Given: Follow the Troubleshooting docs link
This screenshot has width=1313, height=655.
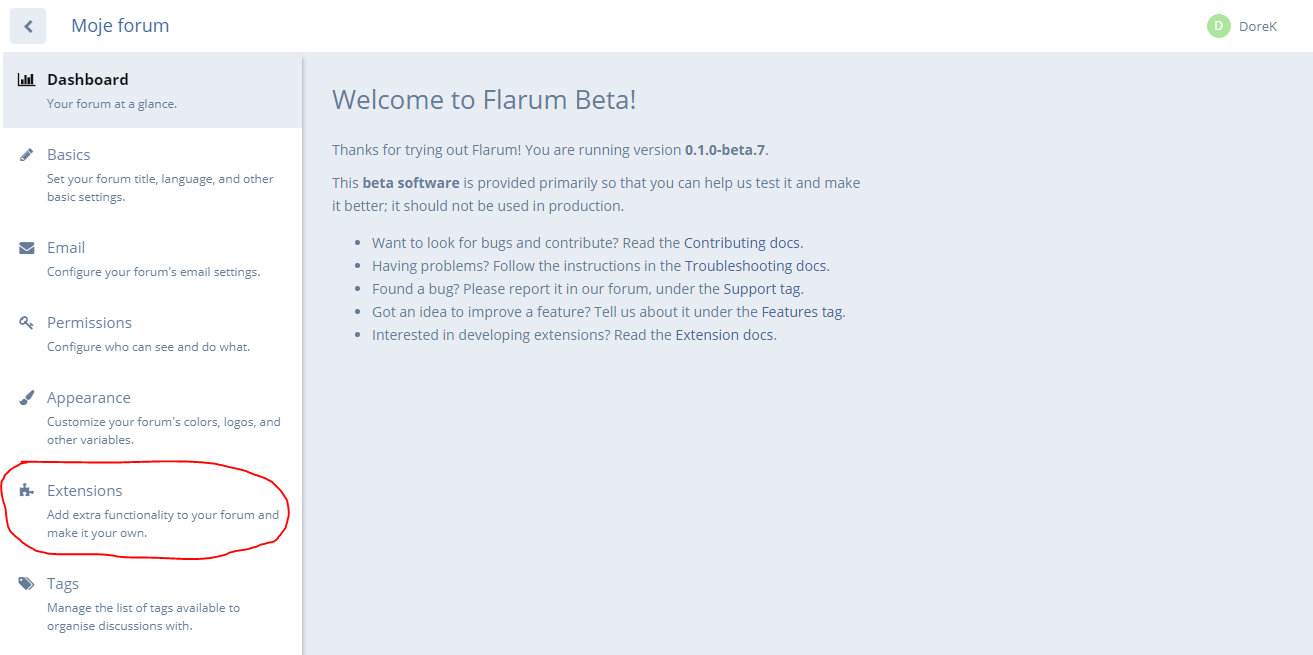Looking at the screenshot, I should tap(756, 266).
